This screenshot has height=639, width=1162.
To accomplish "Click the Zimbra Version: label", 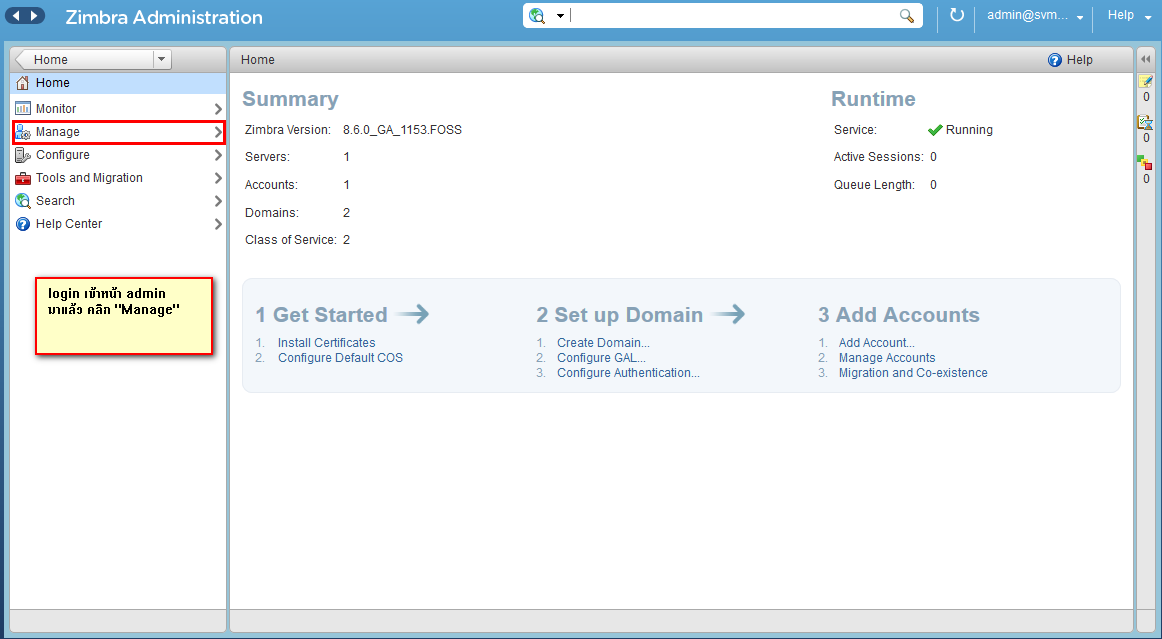I will (288, 130).
